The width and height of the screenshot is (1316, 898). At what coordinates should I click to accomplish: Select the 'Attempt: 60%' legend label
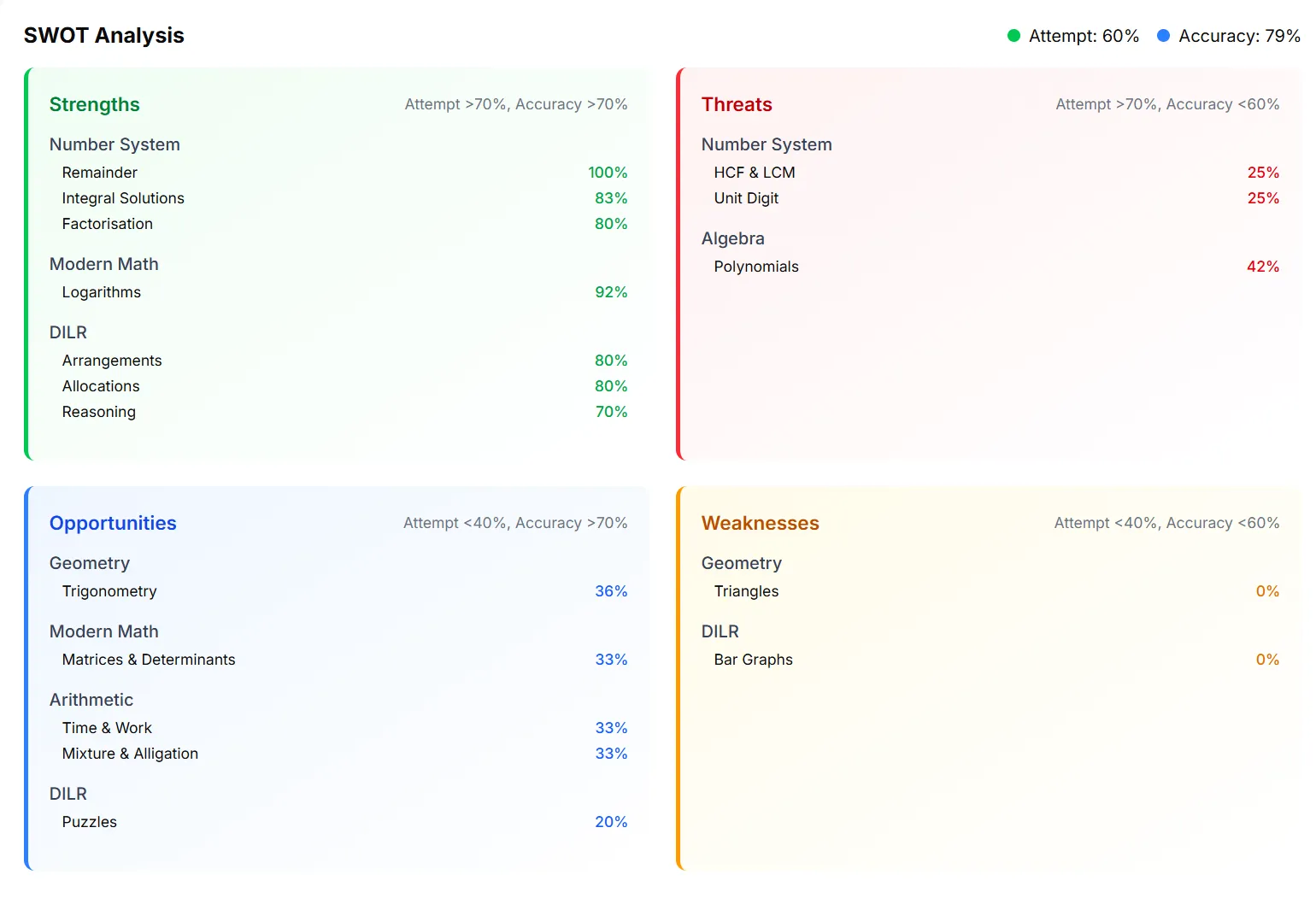[x=1084, y=36]
